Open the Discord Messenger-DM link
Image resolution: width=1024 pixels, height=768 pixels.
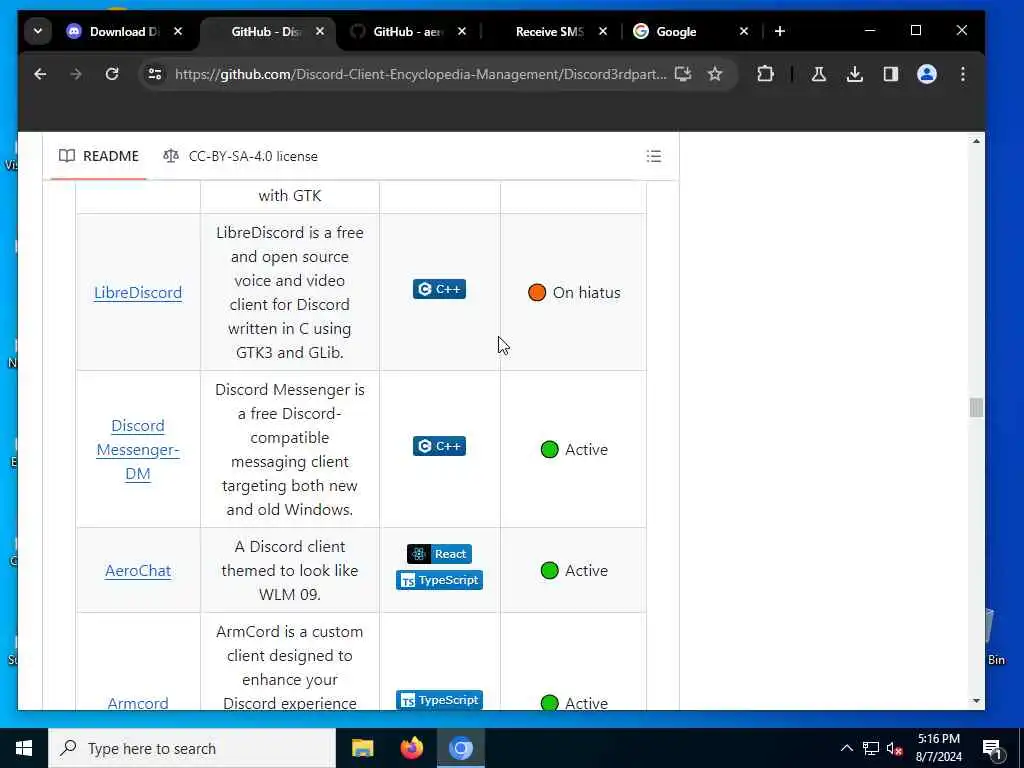138,449
